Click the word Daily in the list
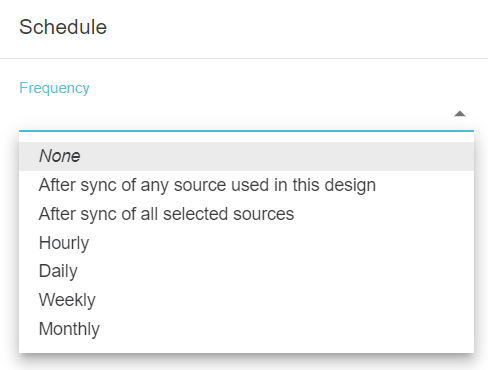Image resolution: width=488 pixels, height=370 pixels. pos(58,271)
